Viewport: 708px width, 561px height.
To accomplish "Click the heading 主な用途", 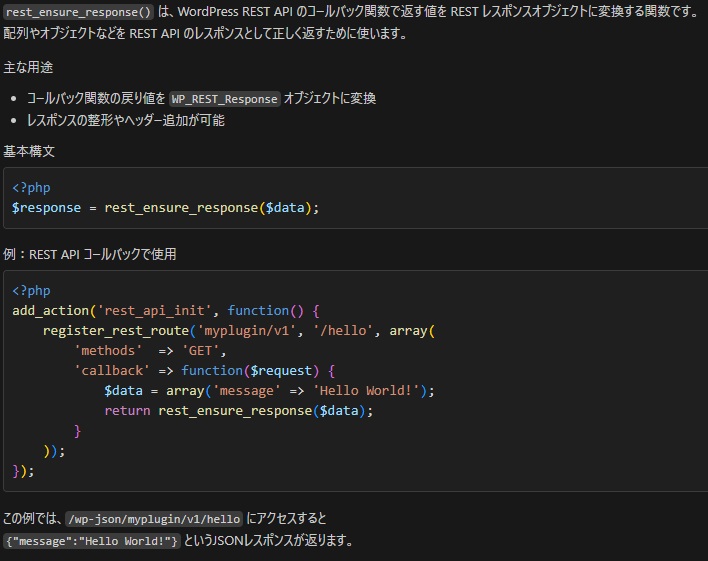I will [x=28, y=67].
